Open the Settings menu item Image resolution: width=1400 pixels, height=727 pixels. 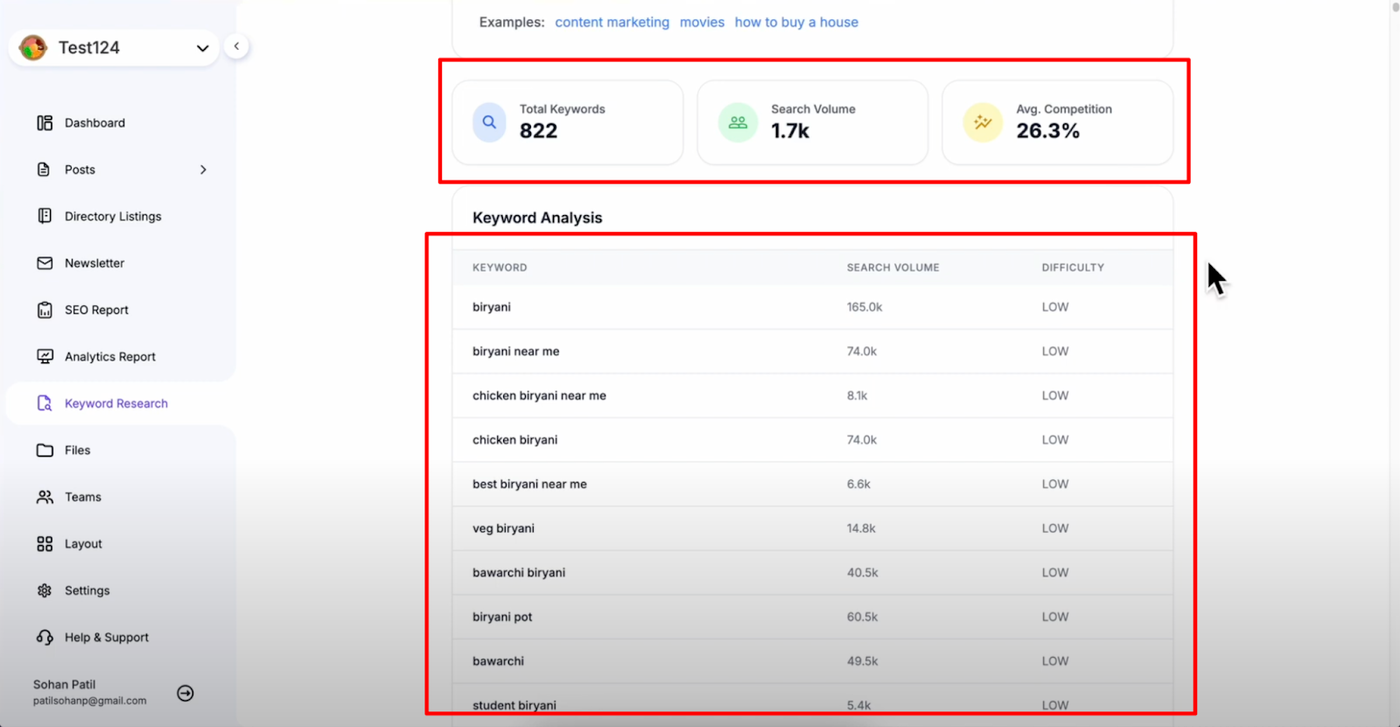(87, 591)
